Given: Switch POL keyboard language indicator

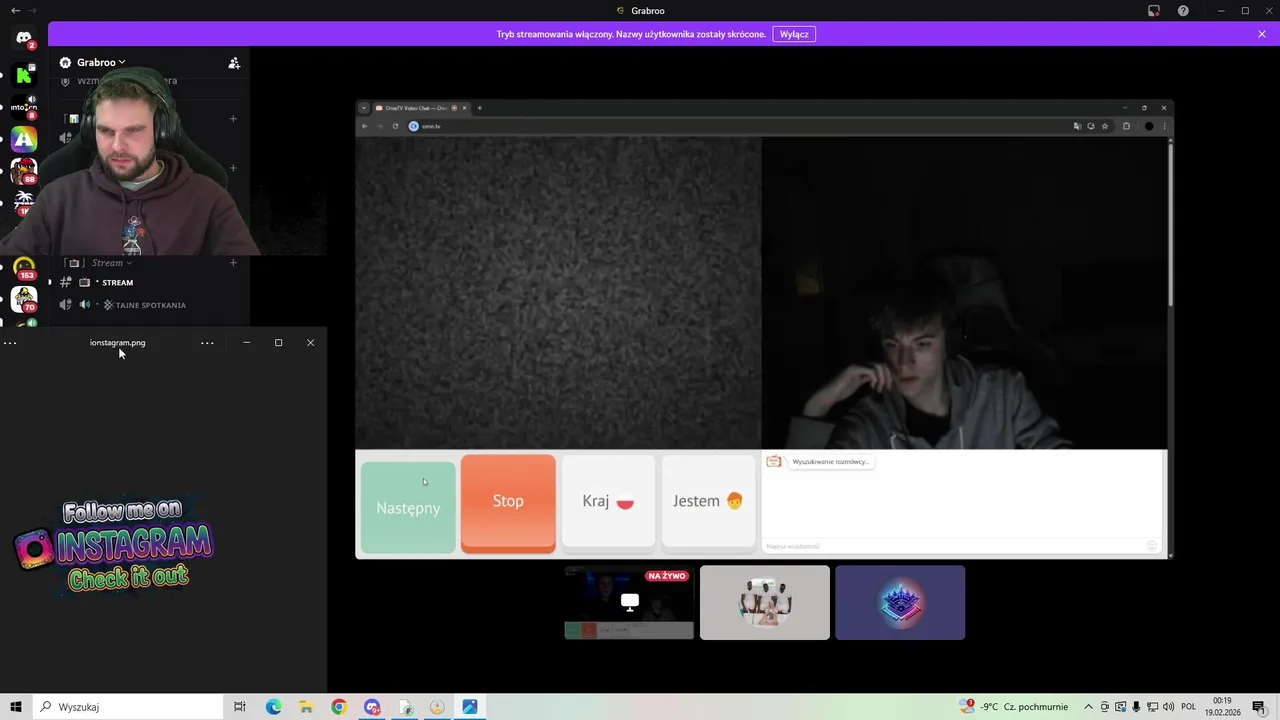Looking at the screenshot, I should click(x=1189, y=707).
